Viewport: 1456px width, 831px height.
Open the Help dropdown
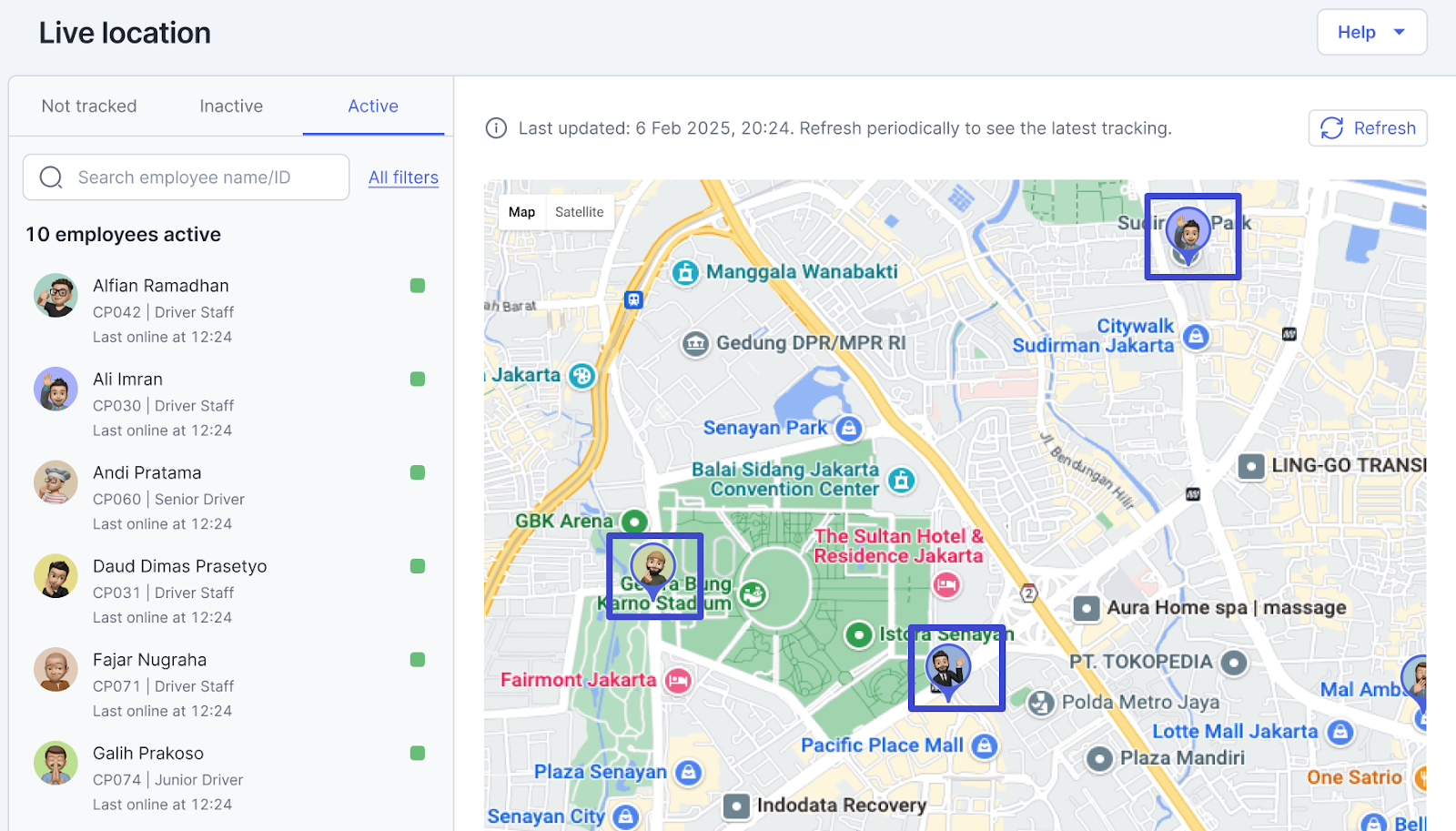point(1370,32)
